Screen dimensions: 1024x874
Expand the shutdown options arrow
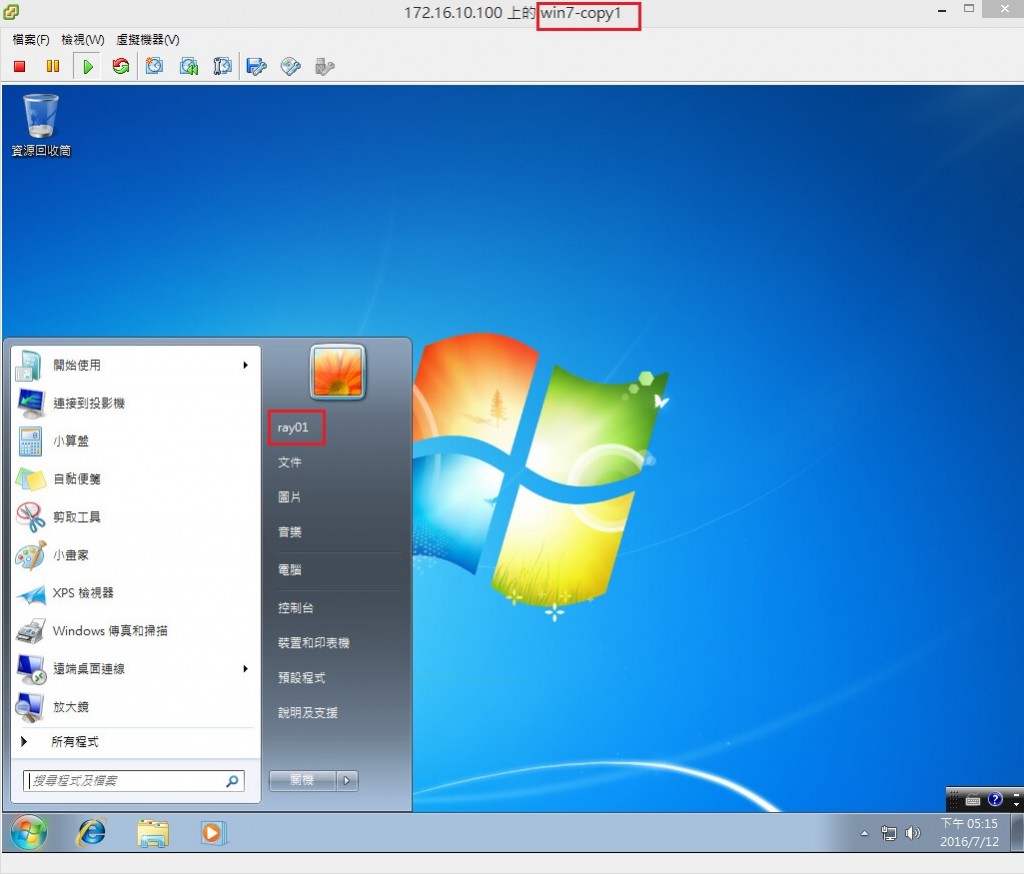[347, 780]
